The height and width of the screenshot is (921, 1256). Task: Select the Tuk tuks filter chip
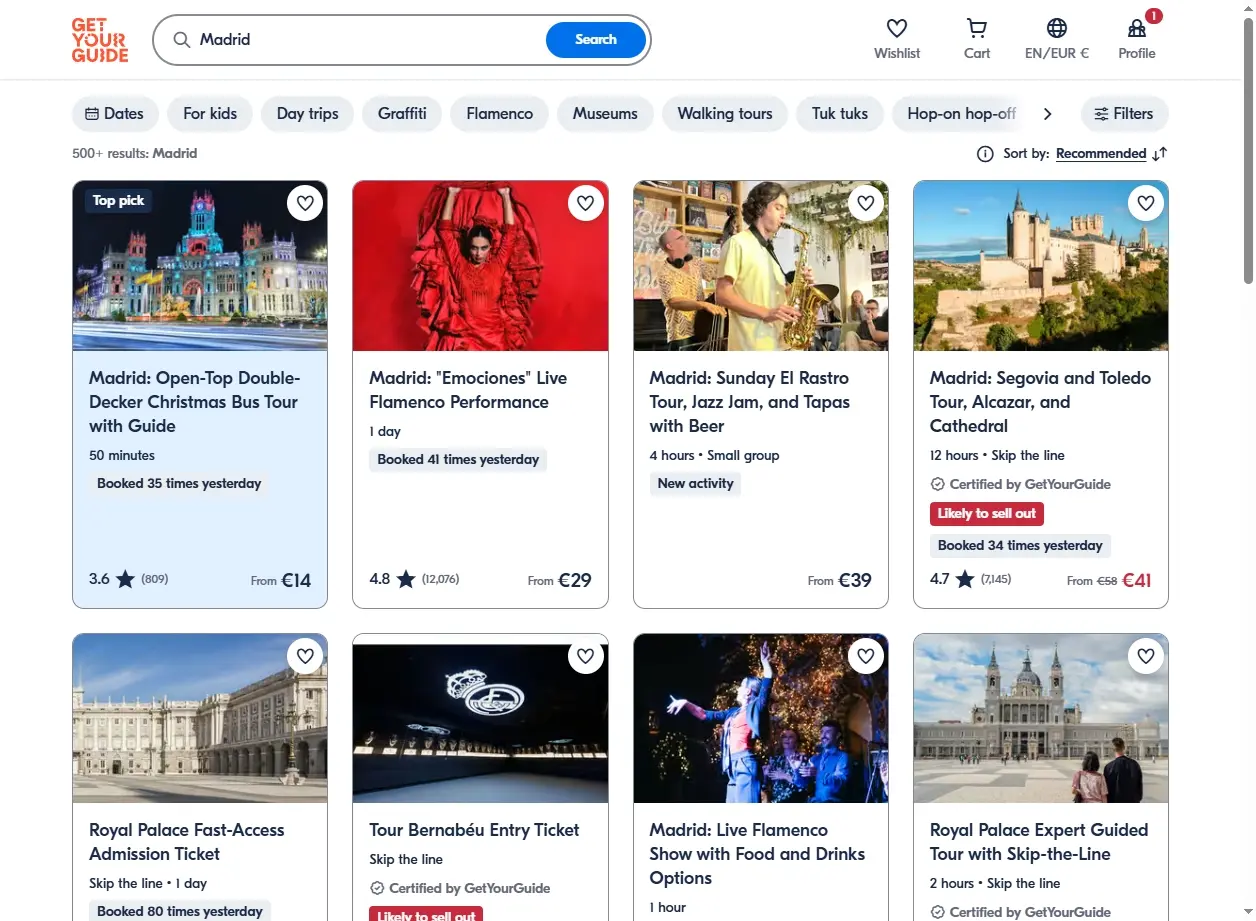[840, 114]
